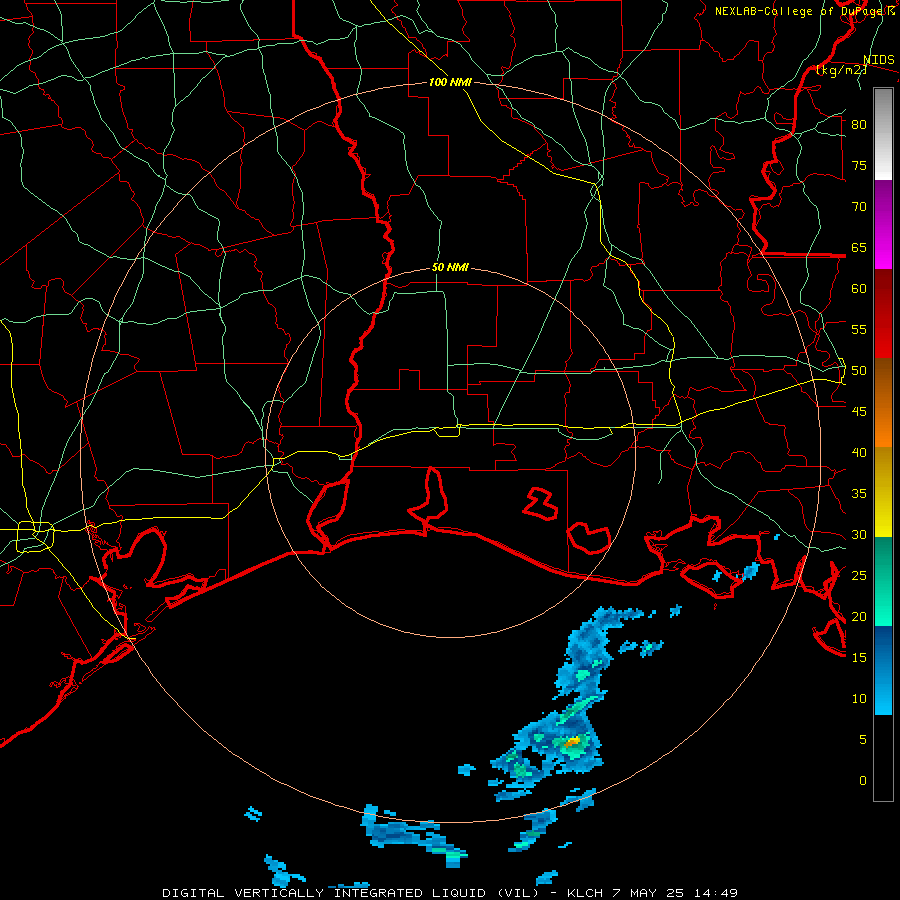Click the color scale value 55
900x900 pixels.
click(859, 329)
